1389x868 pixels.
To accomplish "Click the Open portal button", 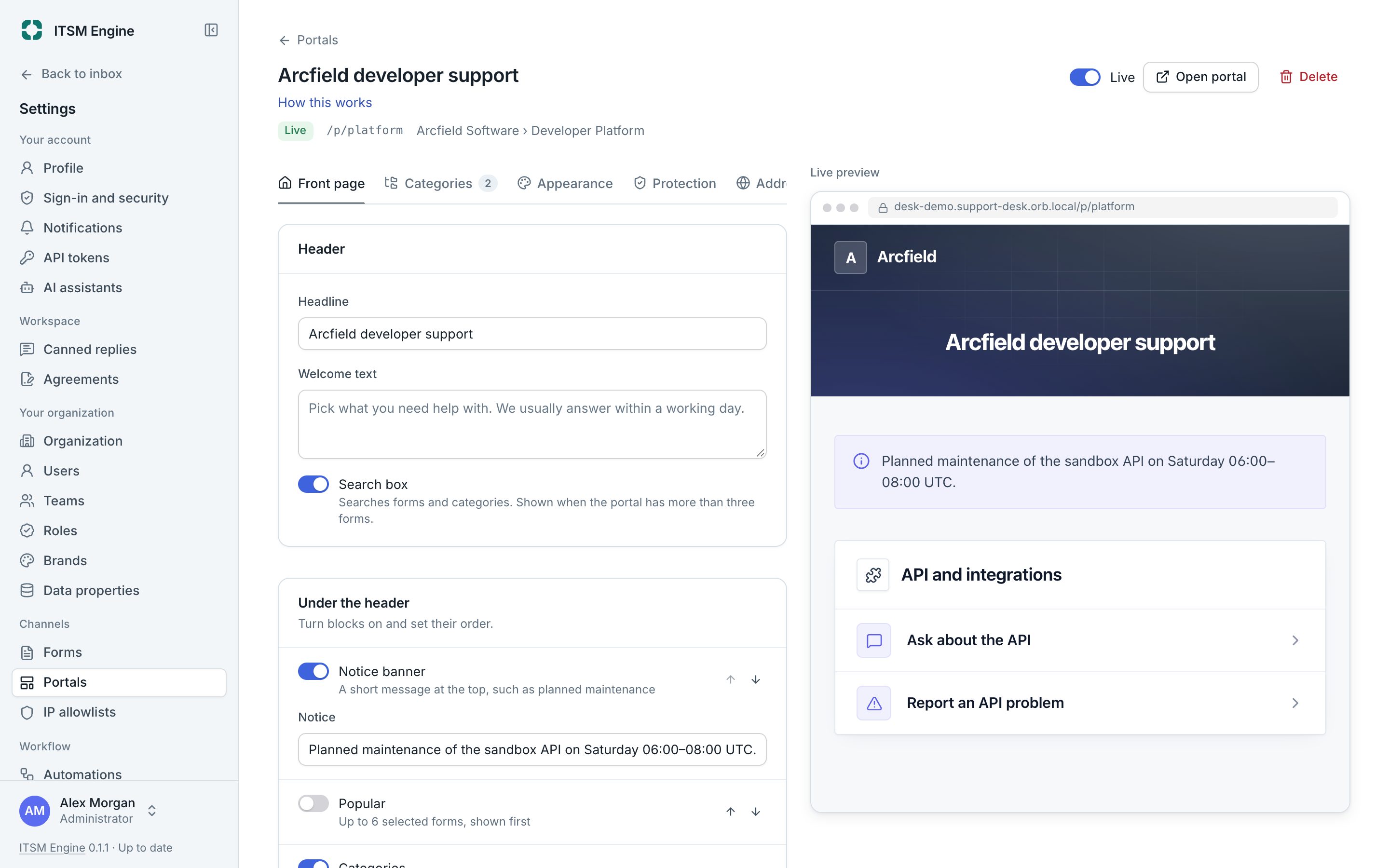I will pos(1200,77).
